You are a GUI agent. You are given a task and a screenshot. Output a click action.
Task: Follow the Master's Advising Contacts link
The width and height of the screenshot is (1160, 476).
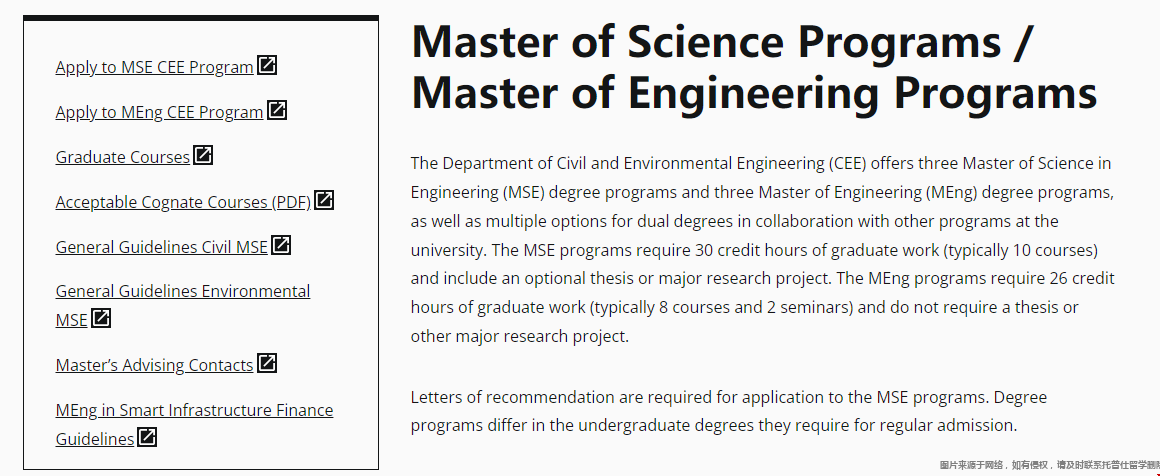154,365
